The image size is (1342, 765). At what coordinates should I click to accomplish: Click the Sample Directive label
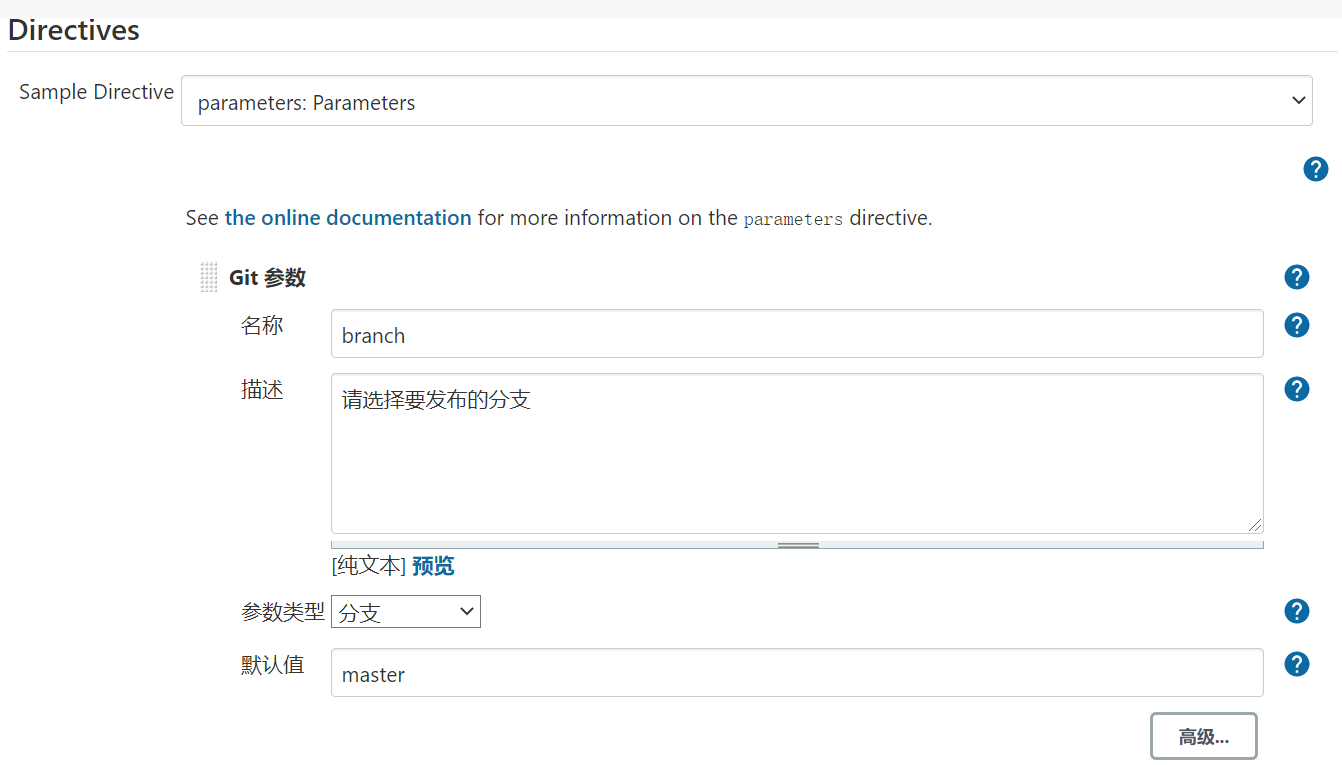click(97, 92)
